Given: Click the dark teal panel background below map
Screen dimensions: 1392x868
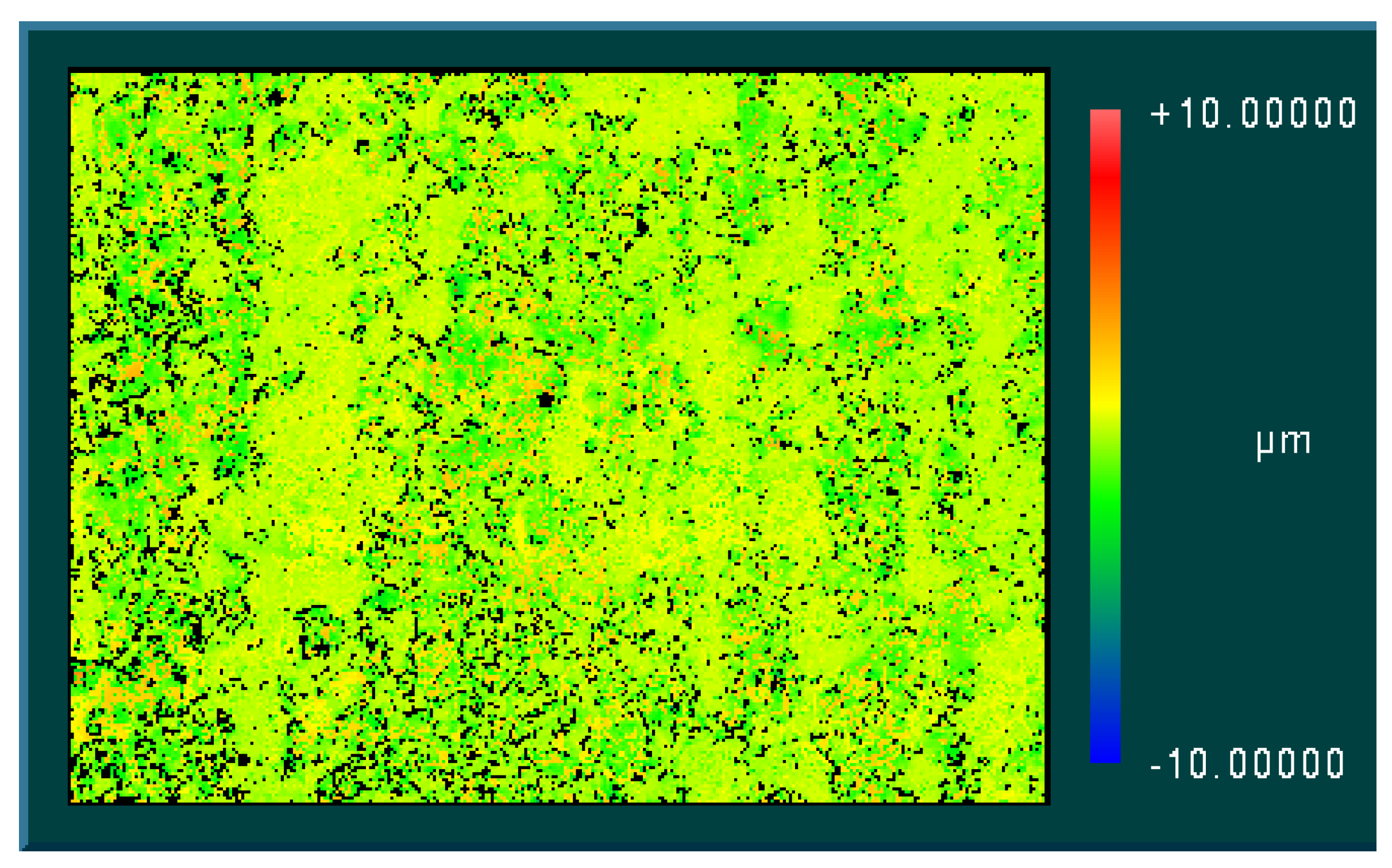Looking at the screenshot, I should tap(558, 824).
